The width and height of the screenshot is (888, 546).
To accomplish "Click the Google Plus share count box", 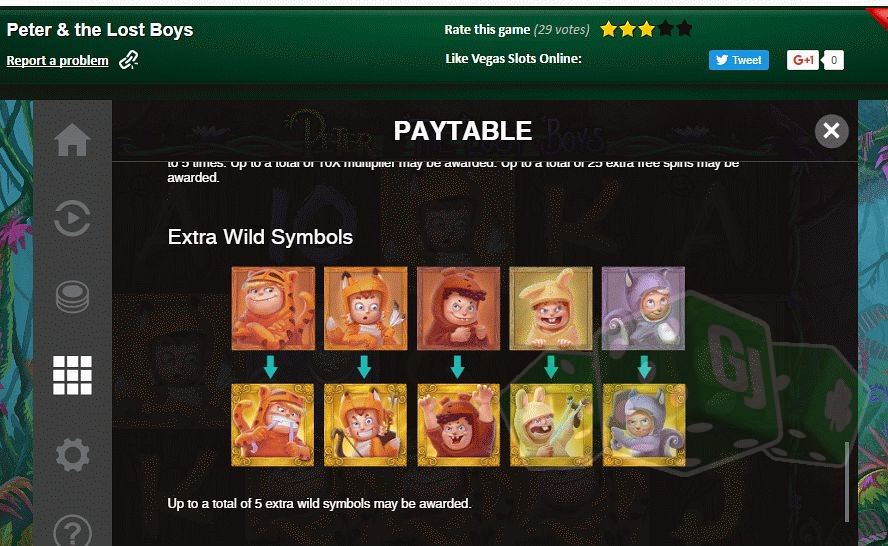I will coord(834,60).
